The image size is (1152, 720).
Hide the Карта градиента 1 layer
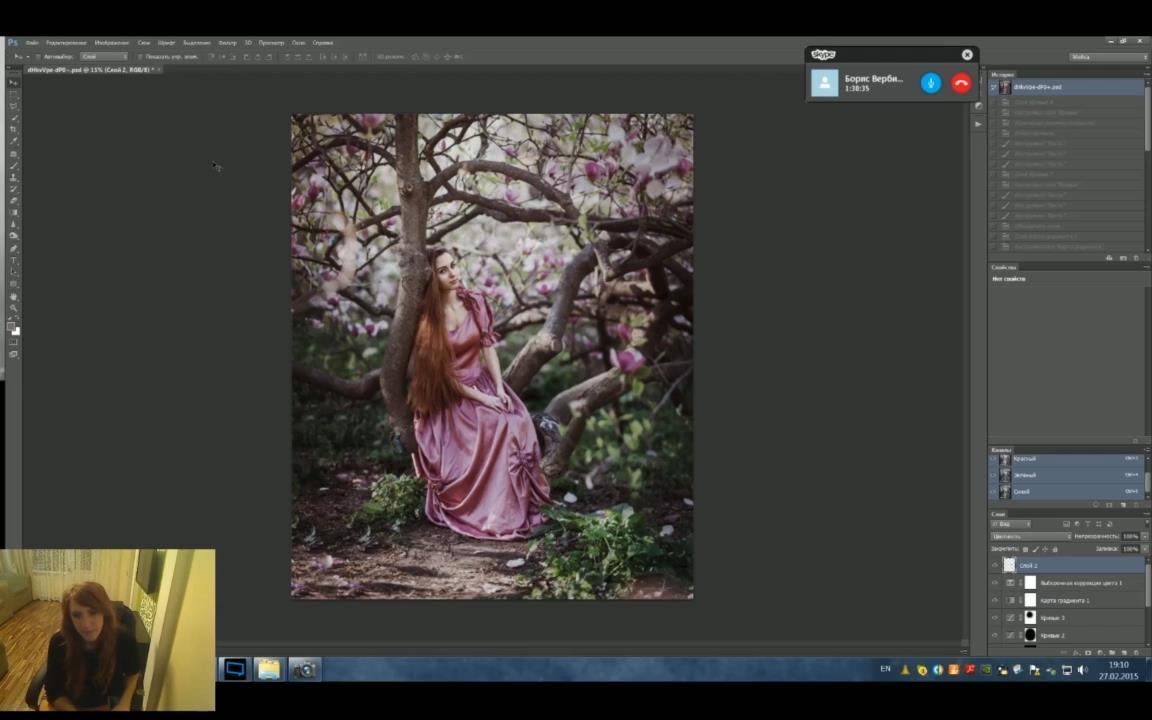point(995,600)
